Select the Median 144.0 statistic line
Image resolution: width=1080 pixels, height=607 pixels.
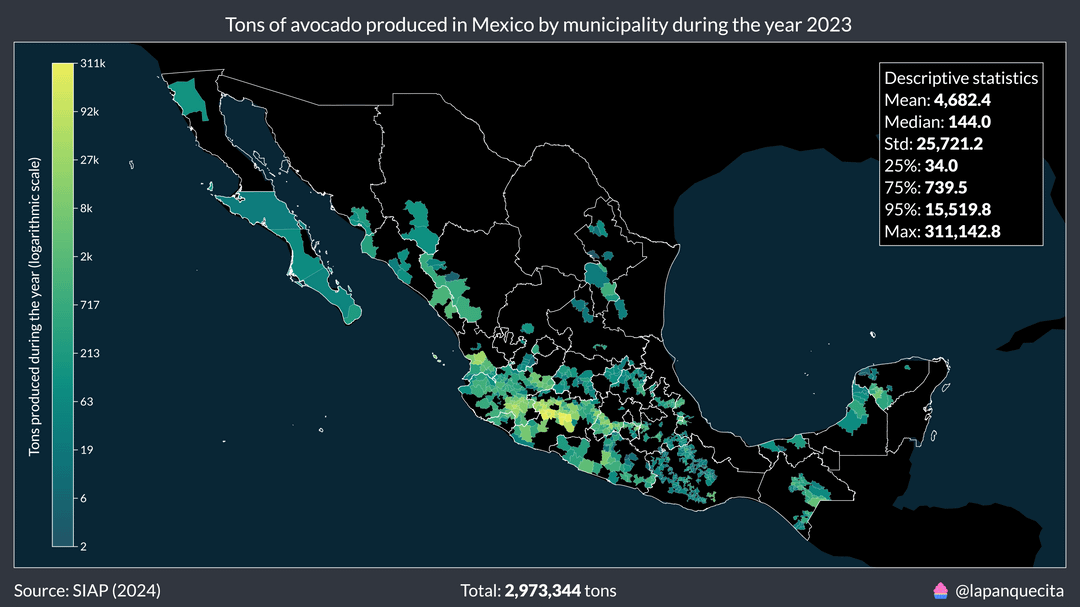click(937, 122)
